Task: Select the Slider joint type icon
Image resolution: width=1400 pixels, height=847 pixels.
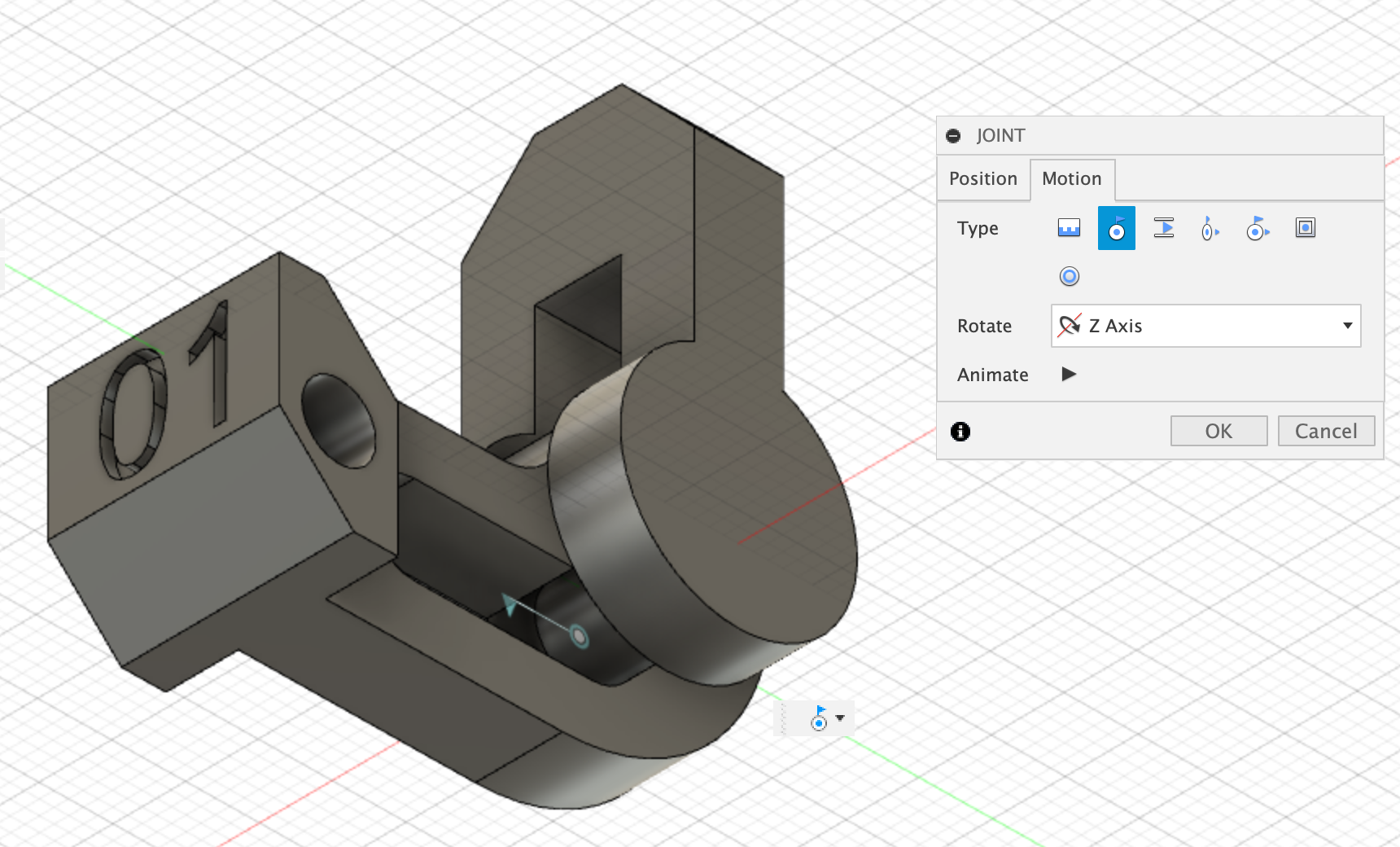Action: [x=1164, y=228]
